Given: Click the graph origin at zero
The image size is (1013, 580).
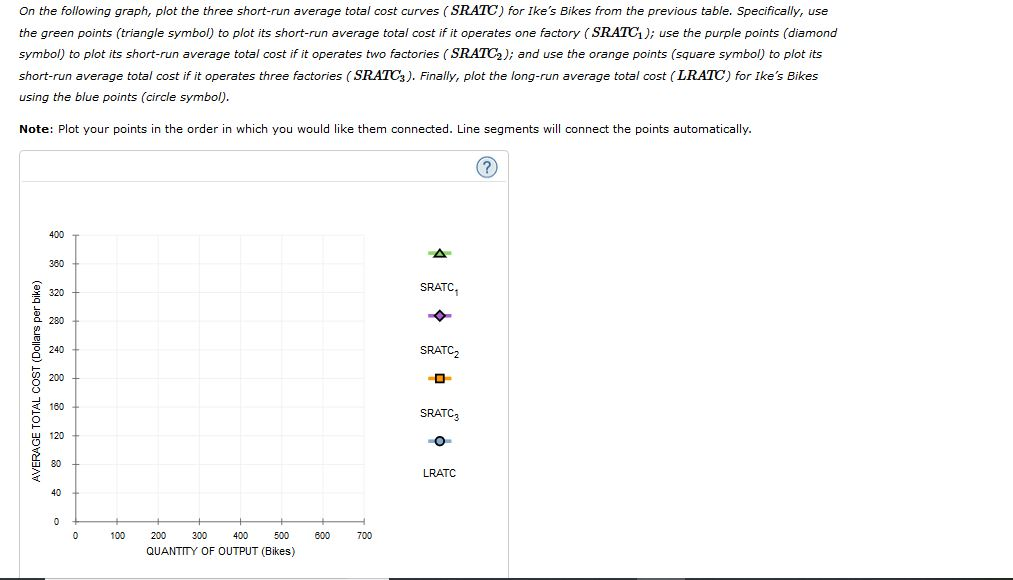Looking at the screenshot, I should point(75,521).
